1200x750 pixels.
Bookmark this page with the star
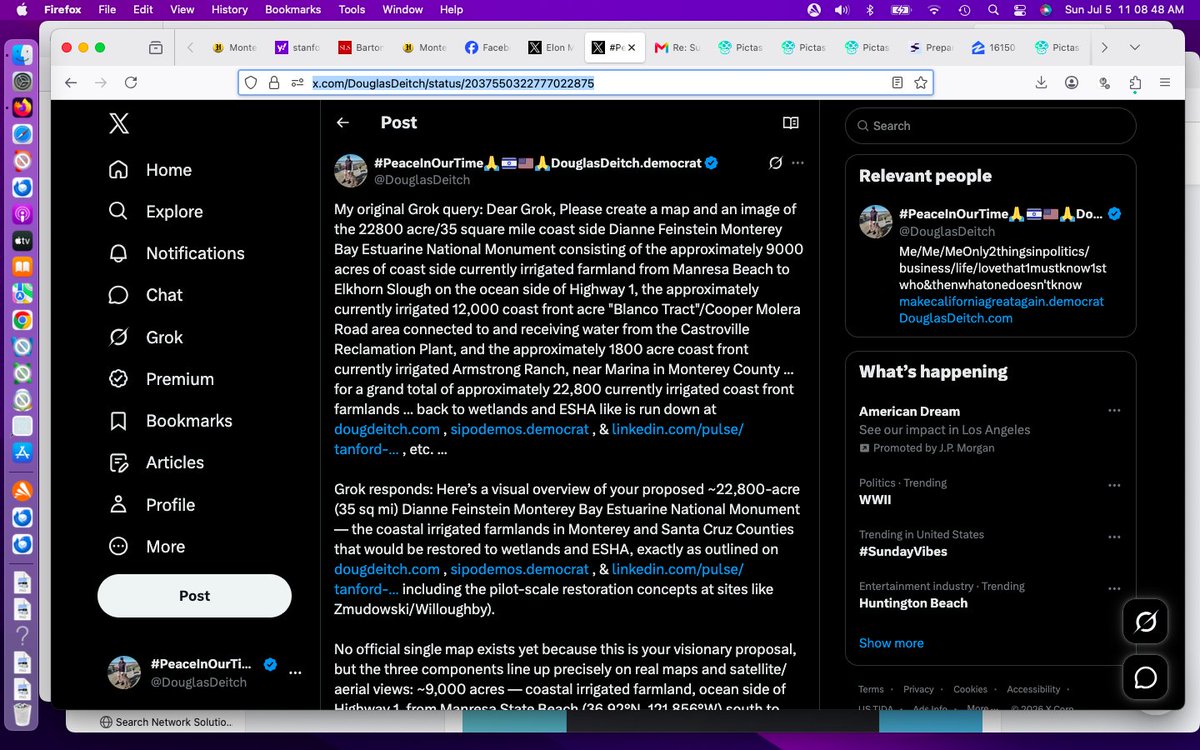[x=920, y=83]
